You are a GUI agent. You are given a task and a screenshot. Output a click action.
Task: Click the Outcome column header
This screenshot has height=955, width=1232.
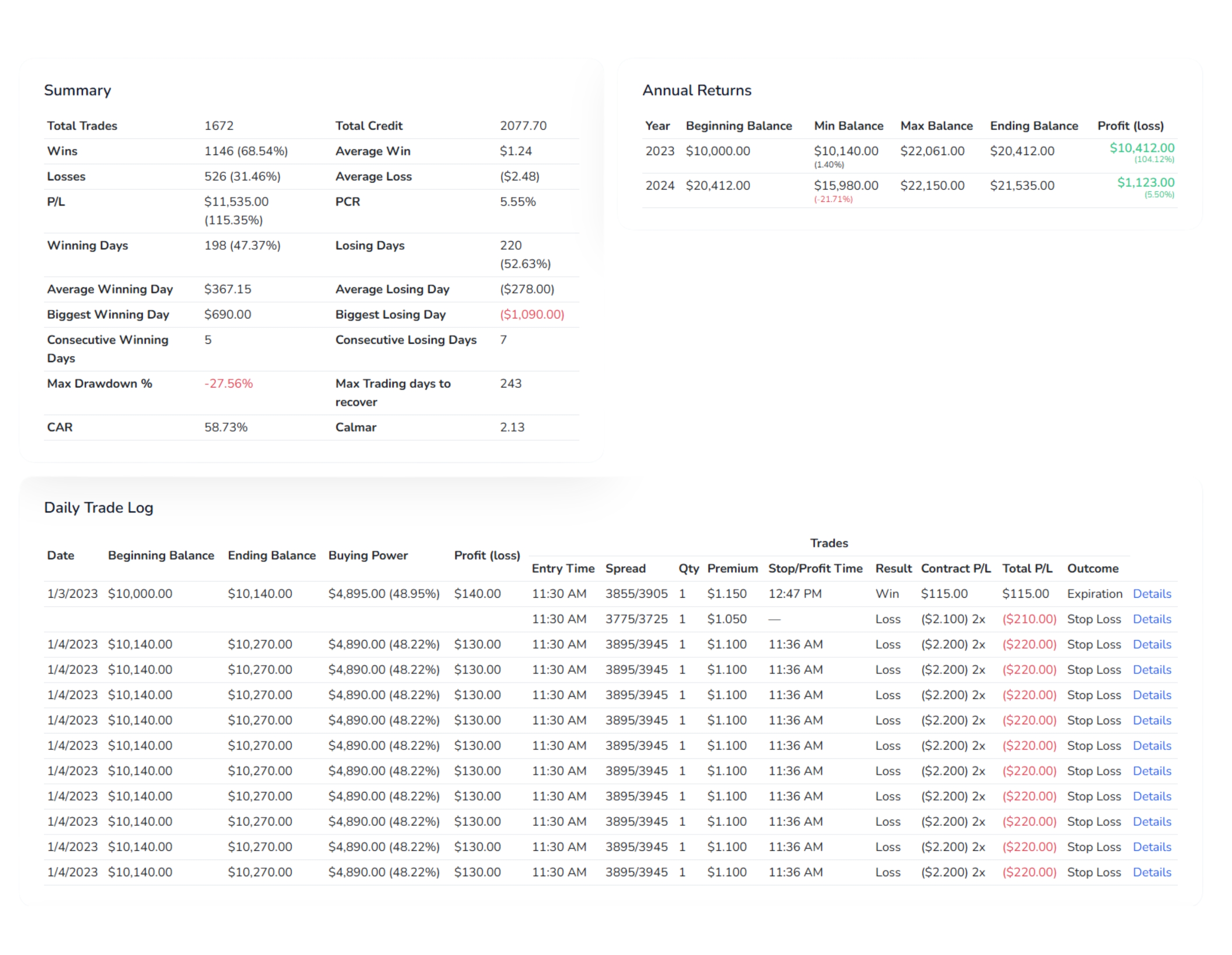click(x=1092, y=569)
